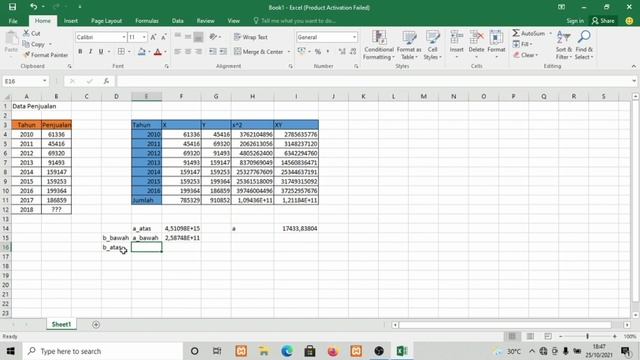The image size is (640, 360).
Task: Open Windows Start menu
Action: pos(10,351)
